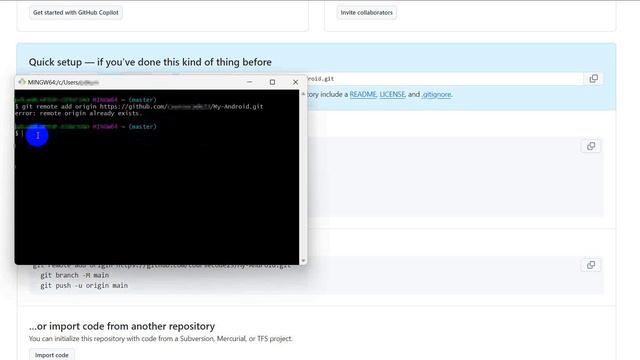Open the .gitignore link

pos(437,94)
